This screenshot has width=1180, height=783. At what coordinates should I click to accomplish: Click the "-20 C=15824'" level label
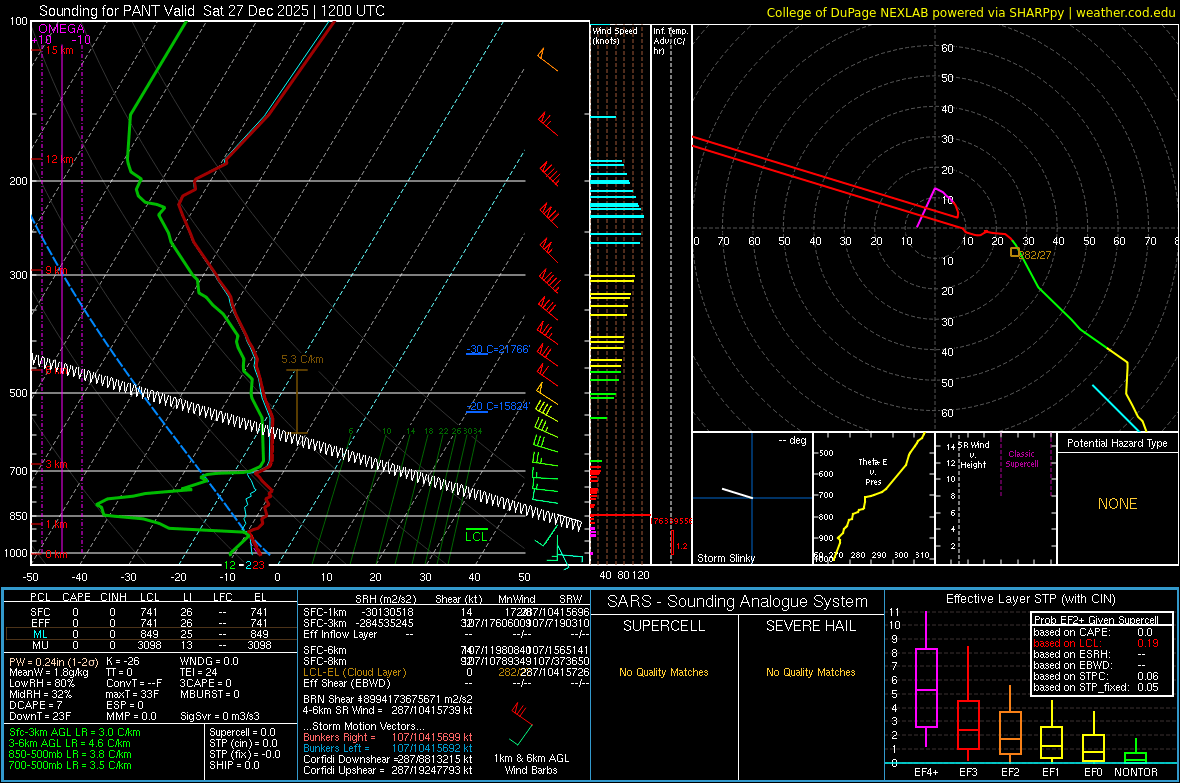click(498, 406)
